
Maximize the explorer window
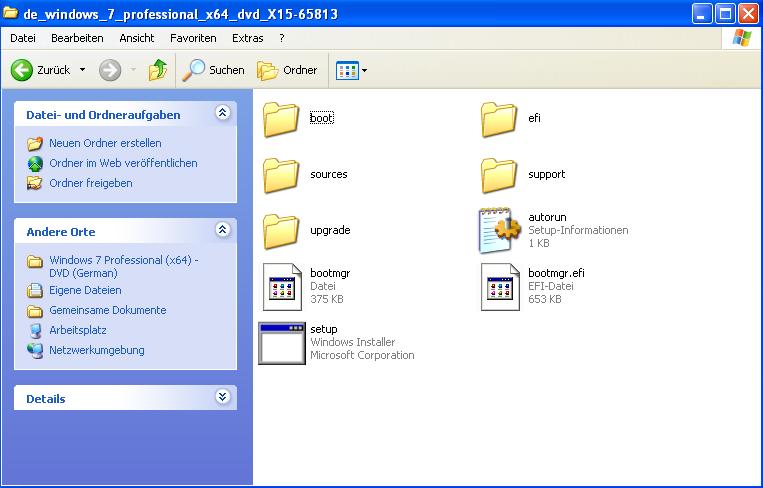coord(725,14)
